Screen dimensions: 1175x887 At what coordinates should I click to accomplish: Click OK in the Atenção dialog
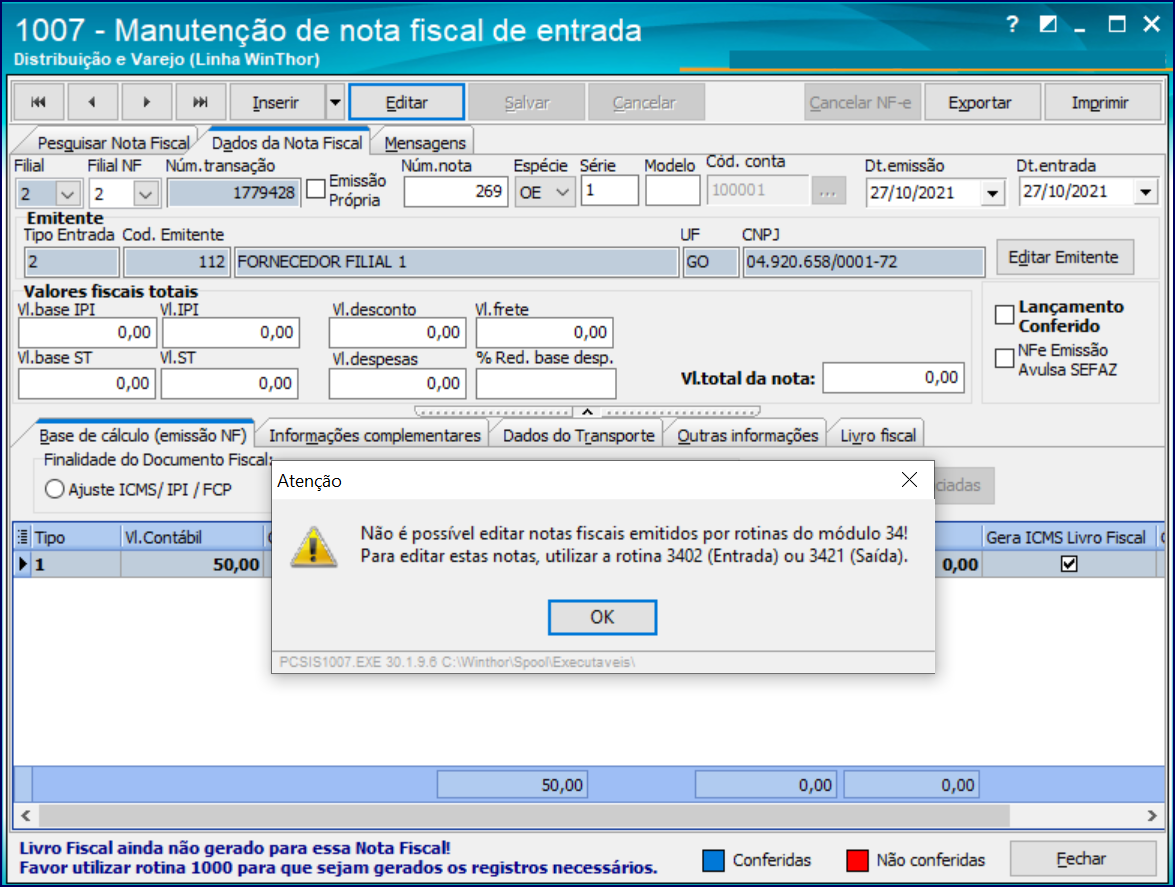pyautogui.click(x=602, y=617)
